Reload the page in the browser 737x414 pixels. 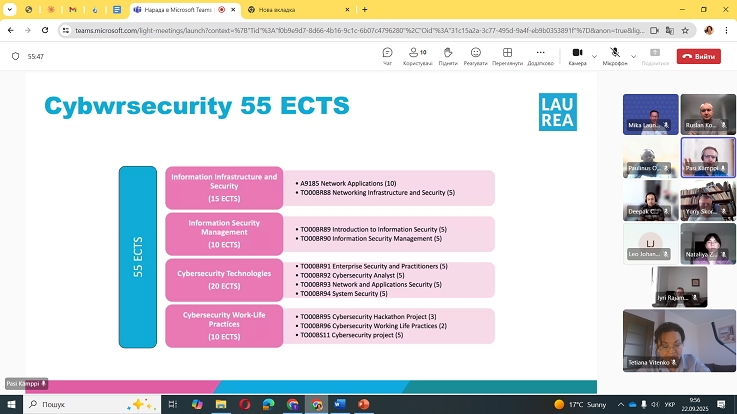click(43, 30)
